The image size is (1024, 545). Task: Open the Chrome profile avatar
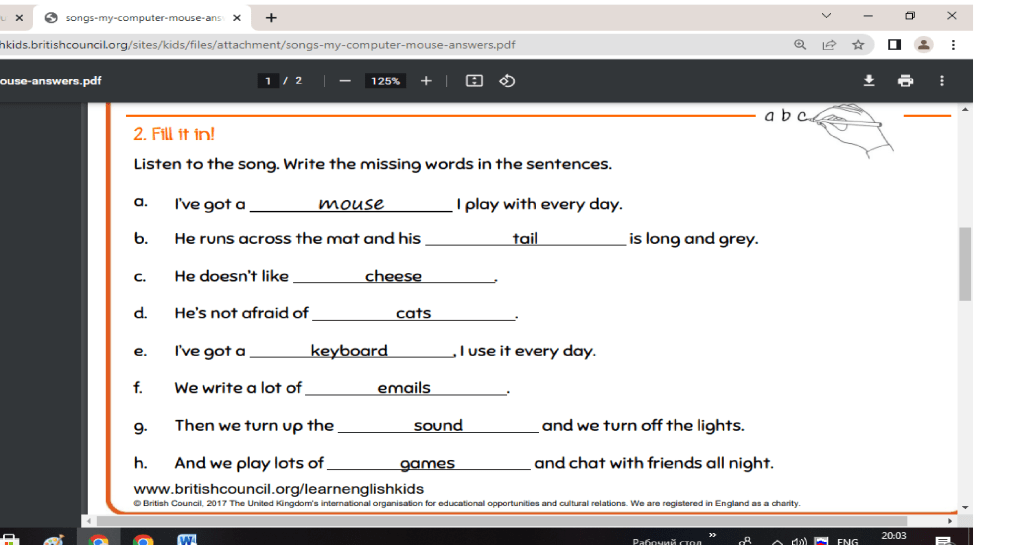pyautogui.click(x=923, y=45)
